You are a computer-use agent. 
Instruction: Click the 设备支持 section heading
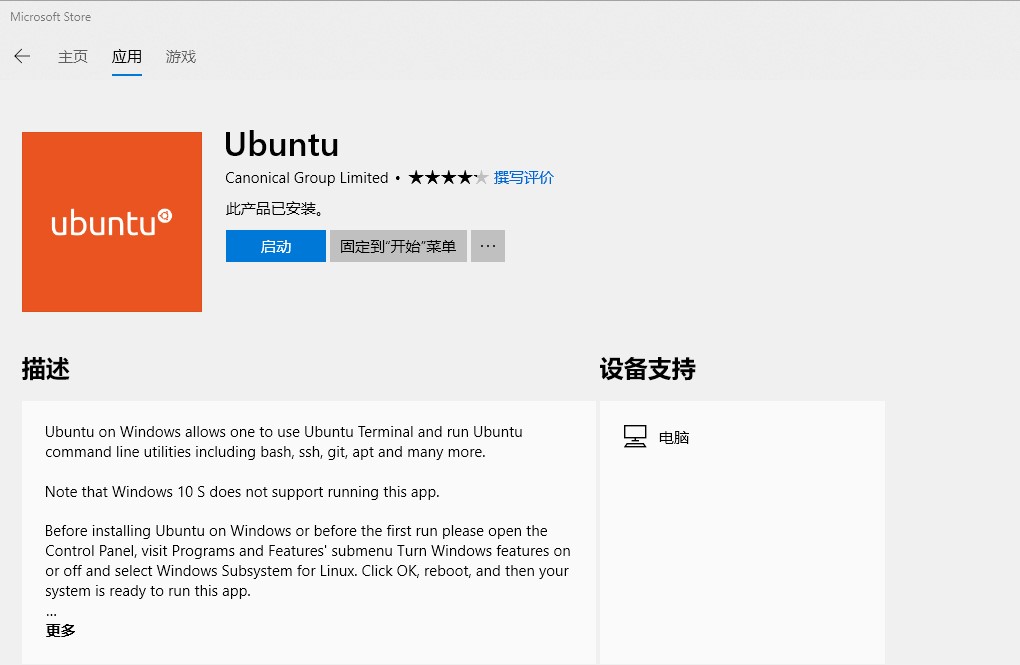click(647, 369)
